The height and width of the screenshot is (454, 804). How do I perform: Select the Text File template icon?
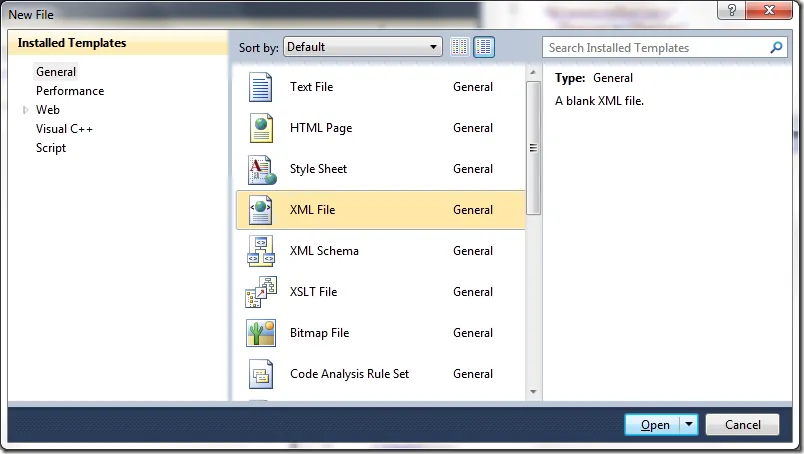(x=260, y=87)
